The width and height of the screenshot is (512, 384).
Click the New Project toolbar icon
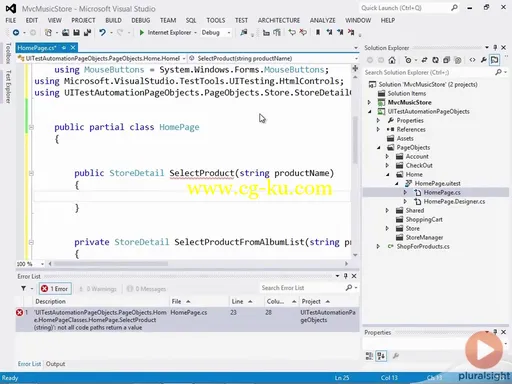48,32
